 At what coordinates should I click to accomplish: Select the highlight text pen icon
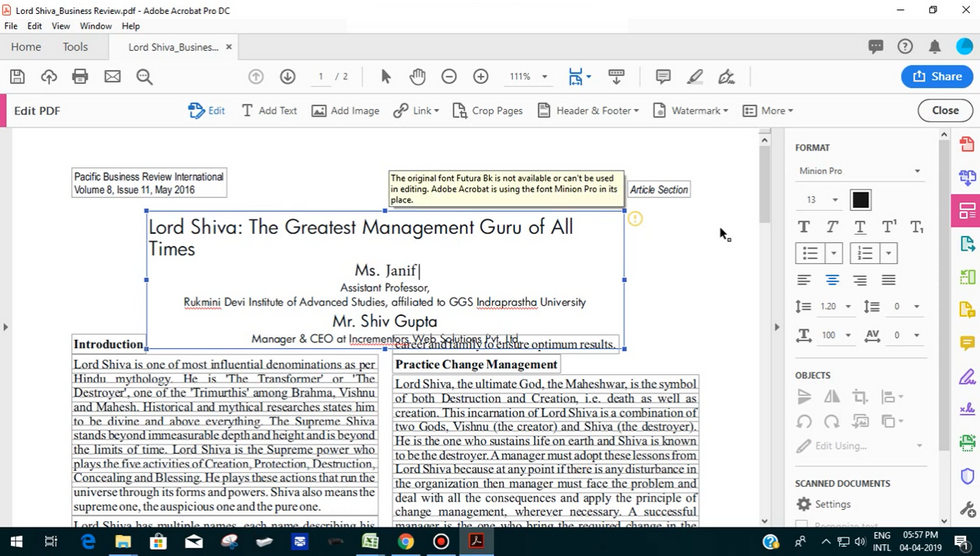[x=695, y=77]
